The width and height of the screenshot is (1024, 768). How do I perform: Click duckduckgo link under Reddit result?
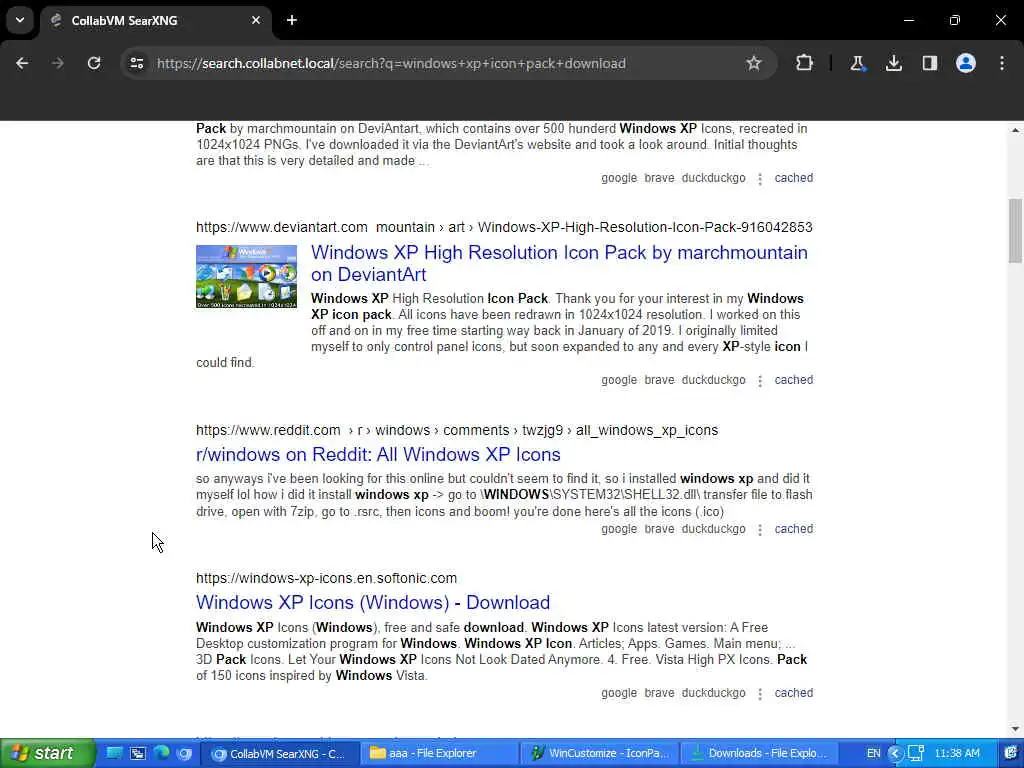pos(713,529)
